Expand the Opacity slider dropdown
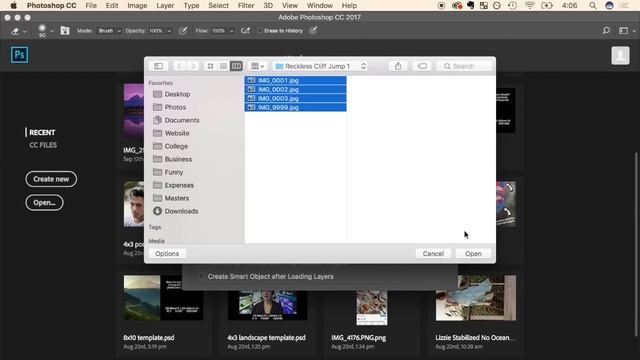 (x=169, y=31)
